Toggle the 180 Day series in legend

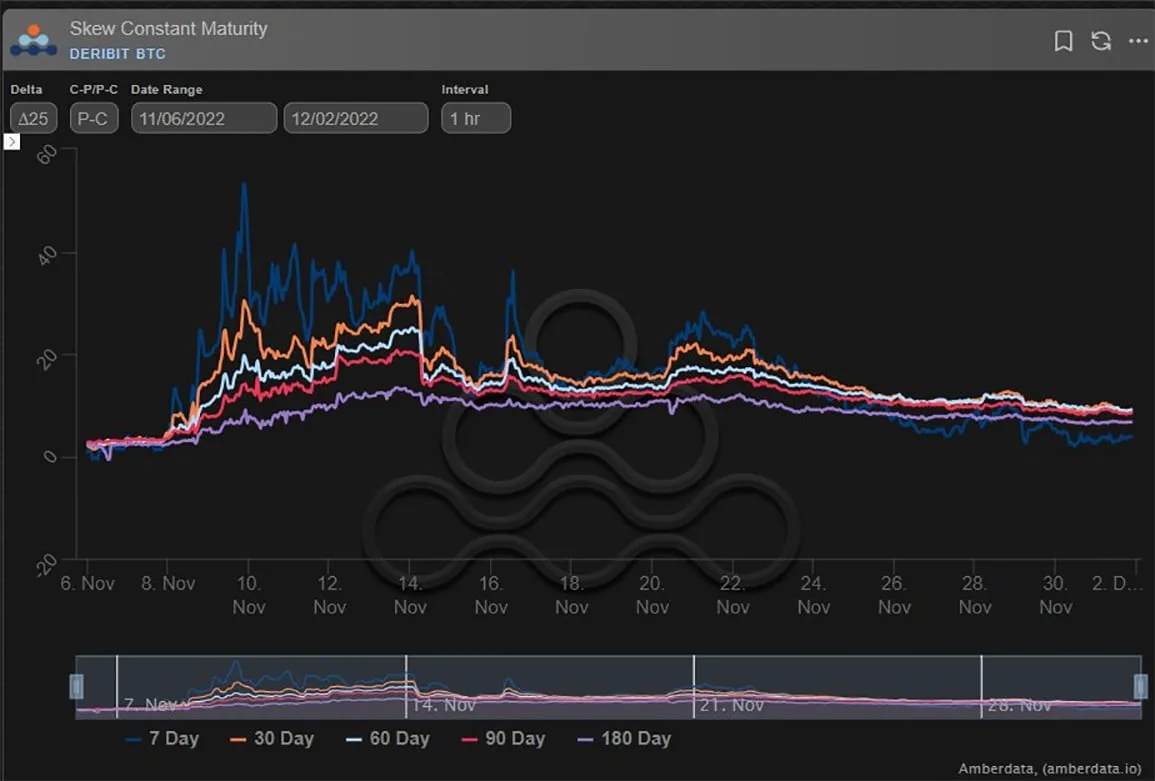(624, 738)
